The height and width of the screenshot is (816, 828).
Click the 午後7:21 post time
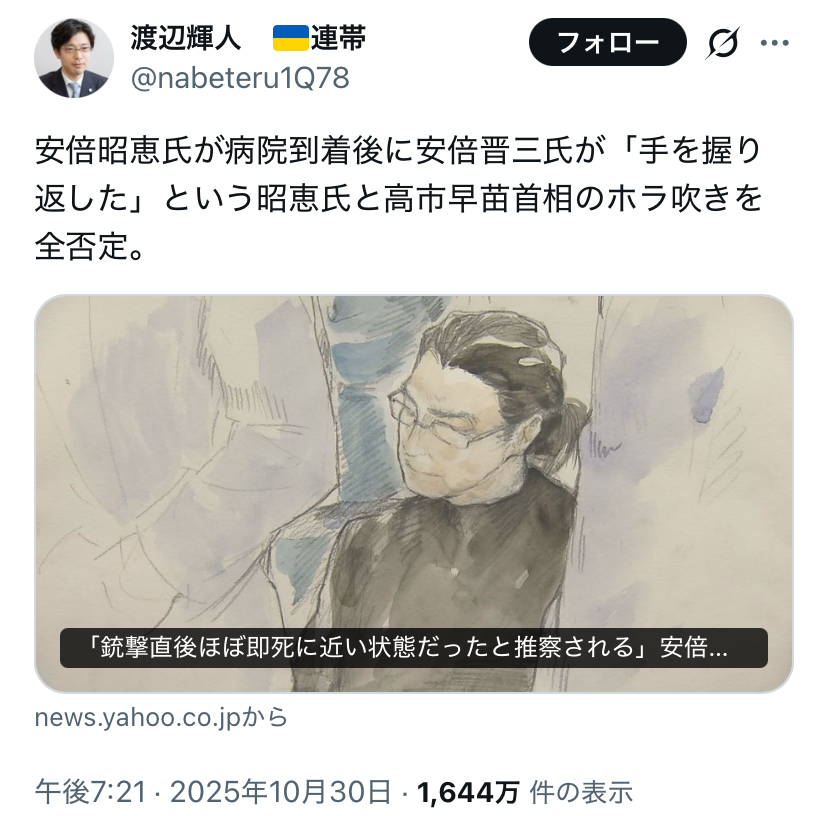(x=90, y=792)
